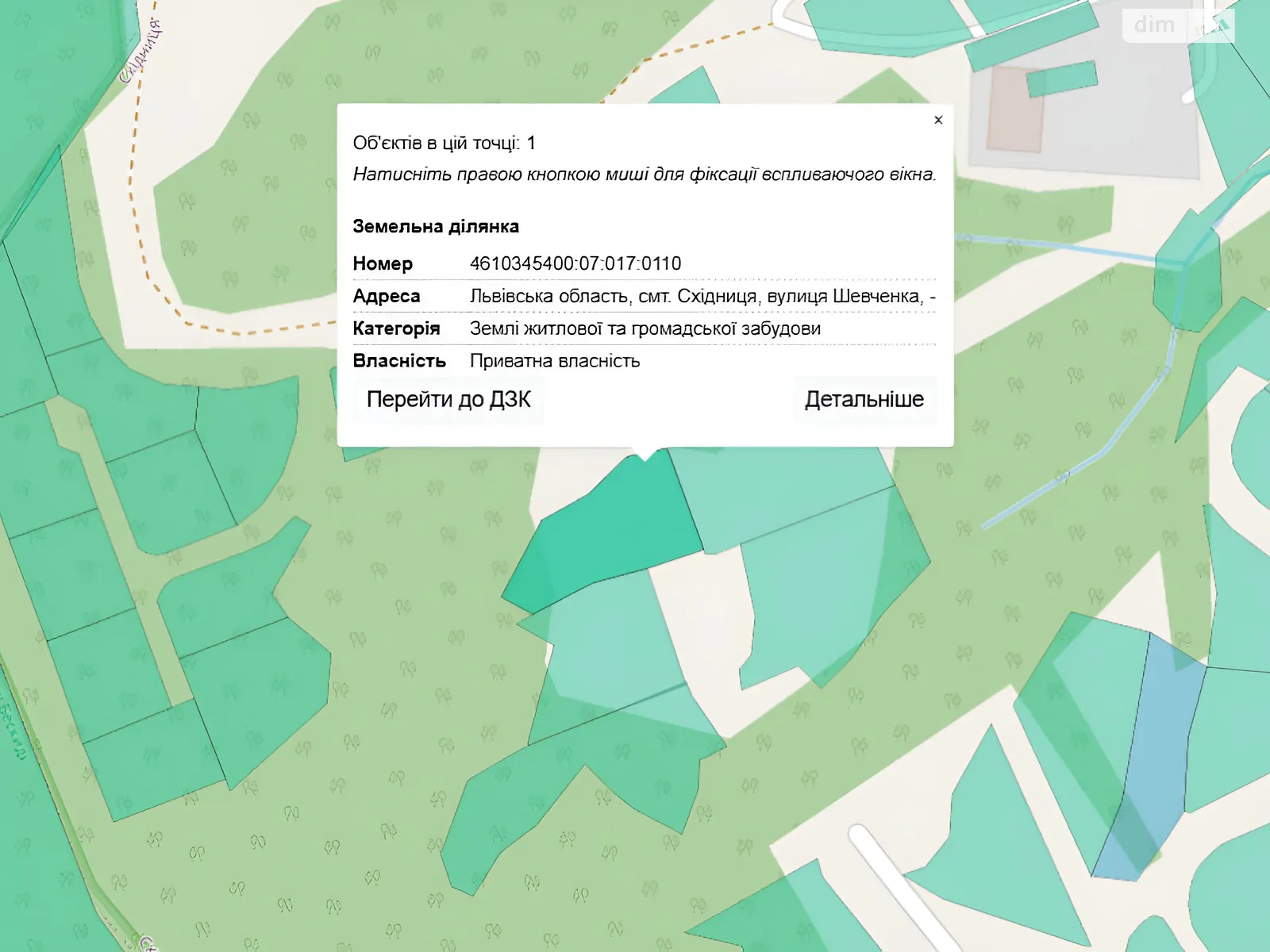Click the 'Адреса' field label
This screenshot has height=952, width=1270.
click(387, 296)
